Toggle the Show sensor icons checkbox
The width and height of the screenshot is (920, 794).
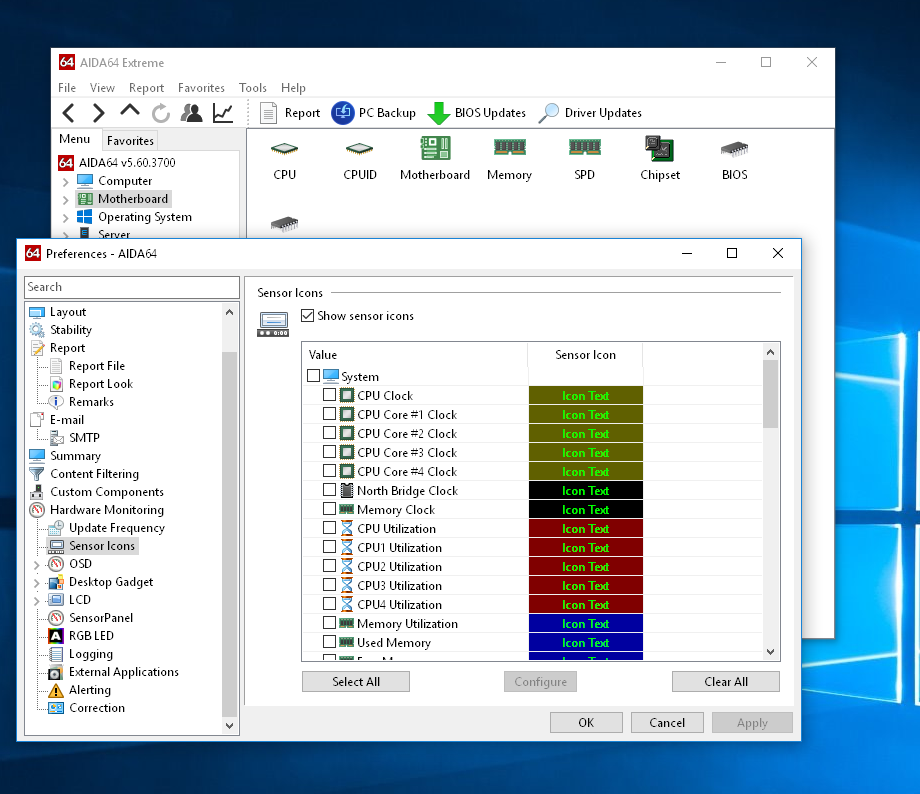[x=307, y=316]
